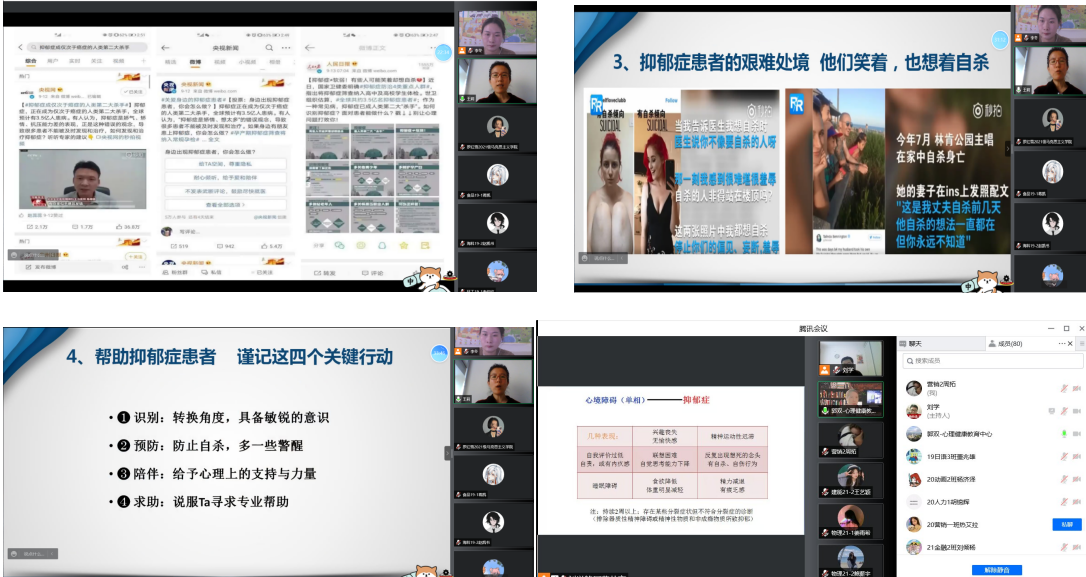Select poll option 给TA空间，尊重隐私
Image resolution: width=1086 pixels, height=577 pixels.
pyautogui.click(x=224, y=163)
